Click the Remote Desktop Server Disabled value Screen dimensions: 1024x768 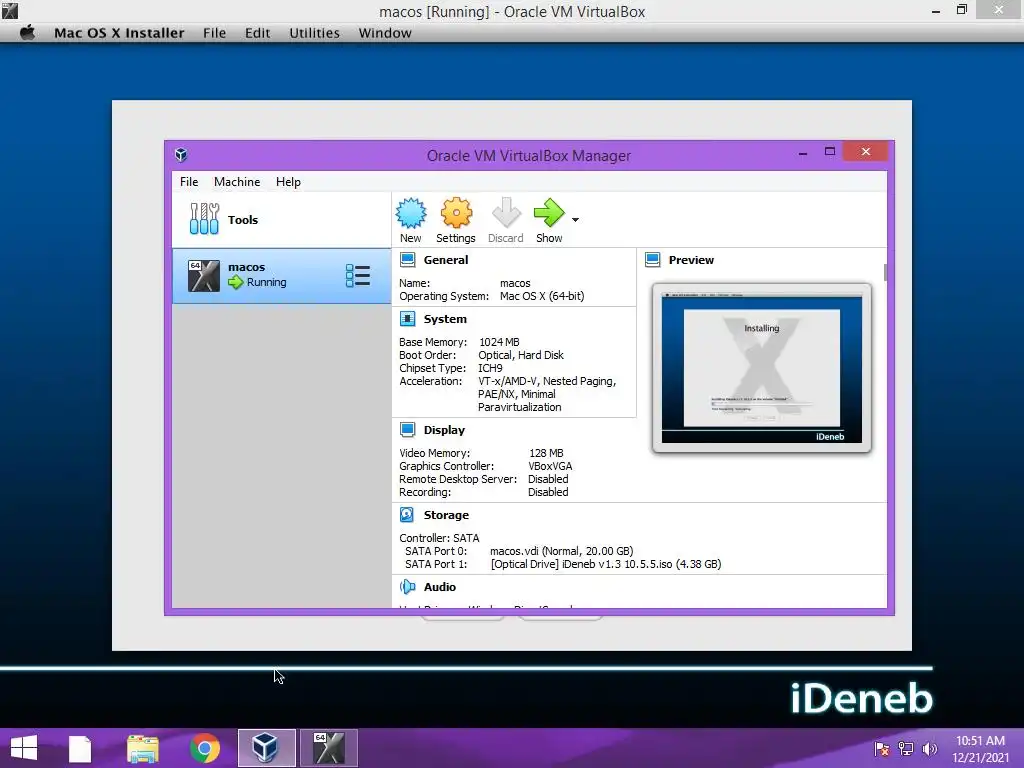tap(548, 479)
